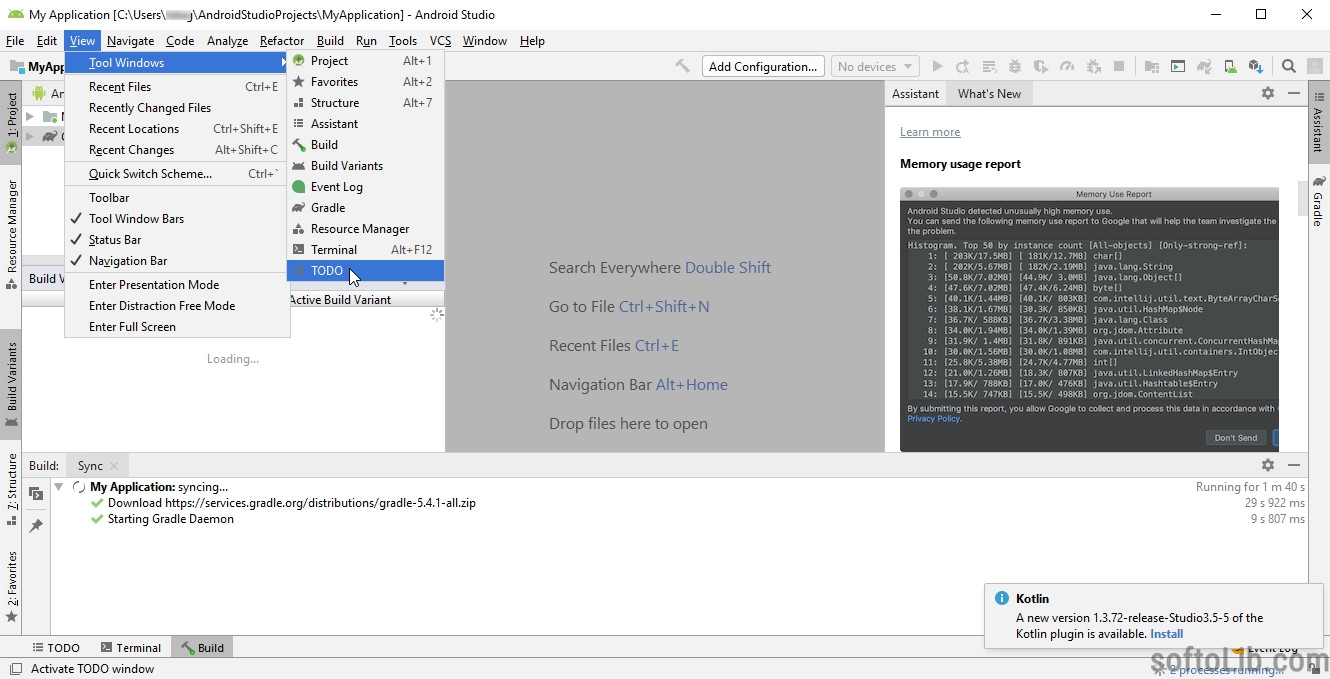This screenshot has width=1330, height=679.
Task: Select Enter Distraction Free Mode entry
Action: point(177,306)
